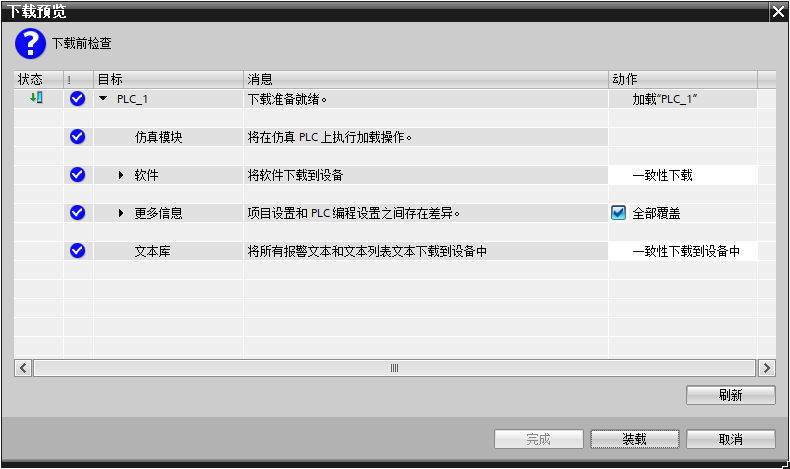Close the 下载预览 dialog
The width and height of the screenshot is (790, 469).
(778, 11)
